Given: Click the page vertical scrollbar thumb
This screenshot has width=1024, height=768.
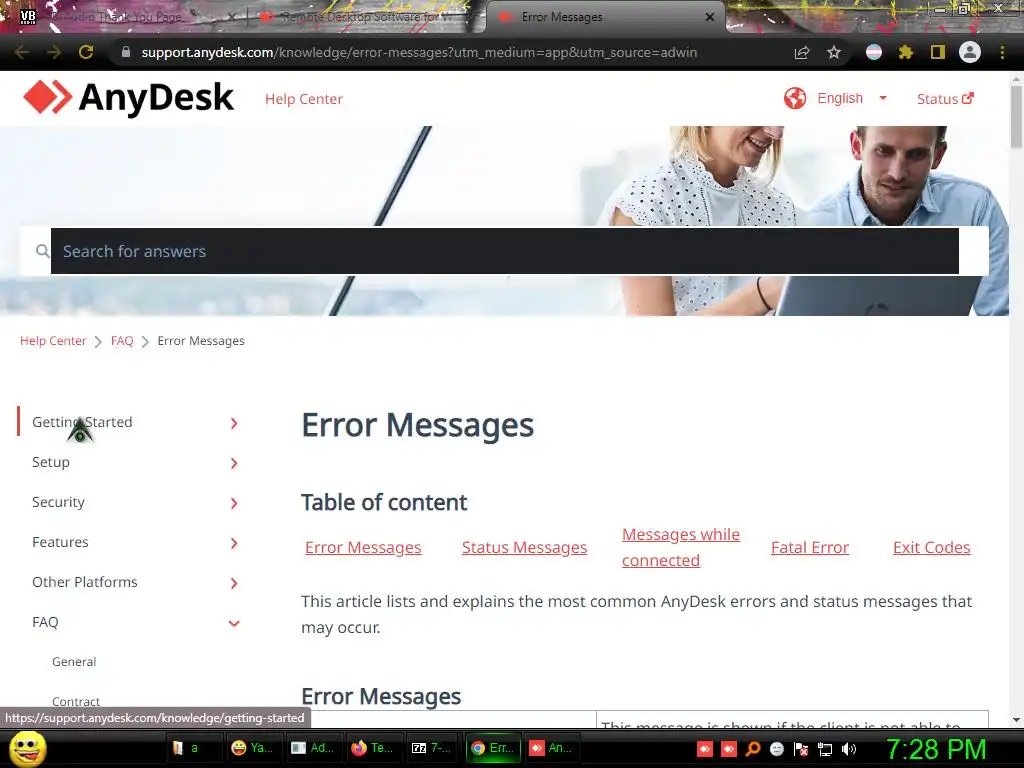Looking at the screenshot, I should pos(1016,116).
